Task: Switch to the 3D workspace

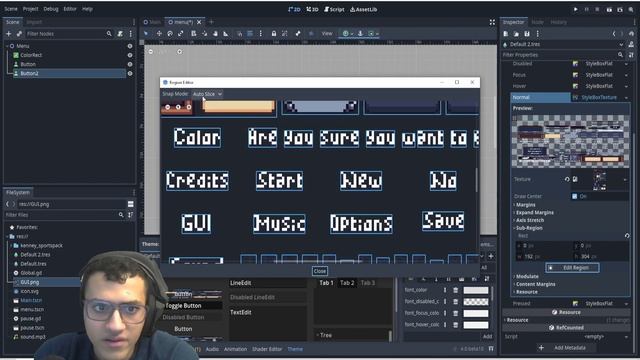Action: [x=312, y=9]
